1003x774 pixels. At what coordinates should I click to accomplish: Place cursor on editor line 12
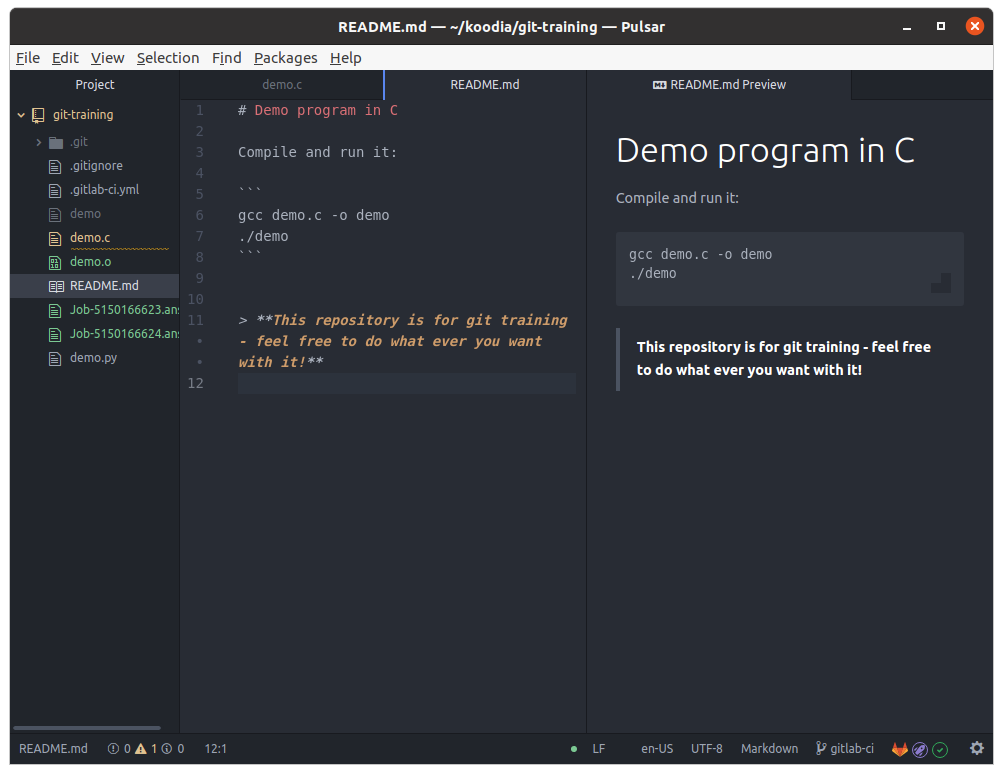407,383
